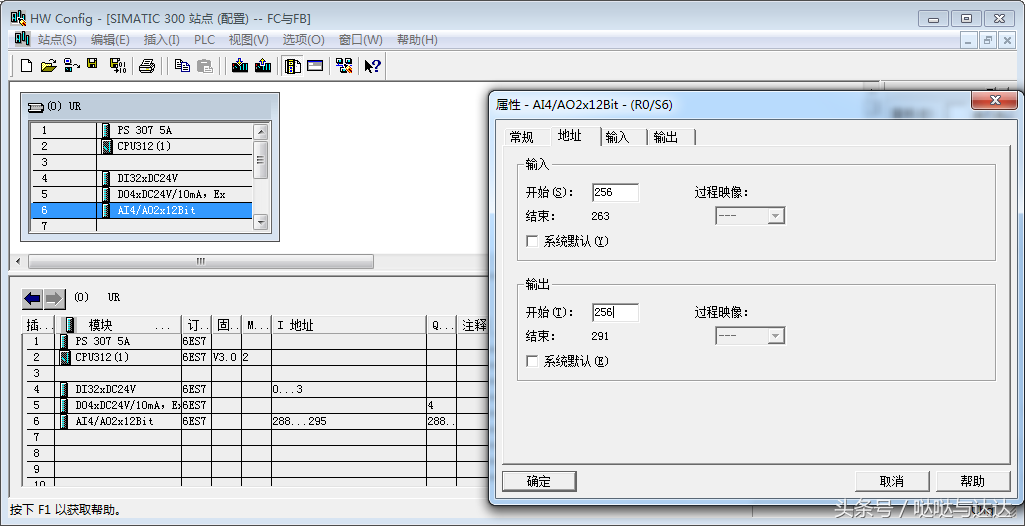Open the PLC menu

[x=204, y=40]
